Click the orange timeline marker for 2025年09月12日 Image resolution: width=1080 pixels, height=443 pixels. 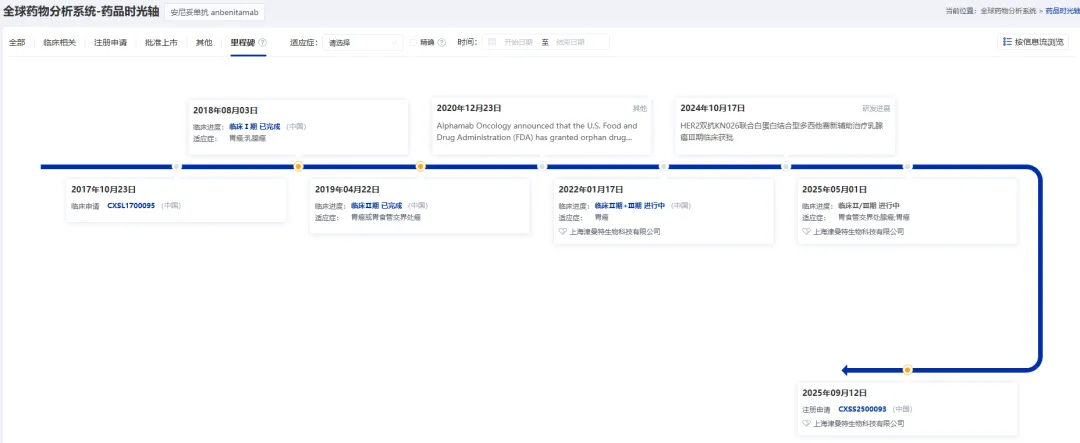point(907,370)
